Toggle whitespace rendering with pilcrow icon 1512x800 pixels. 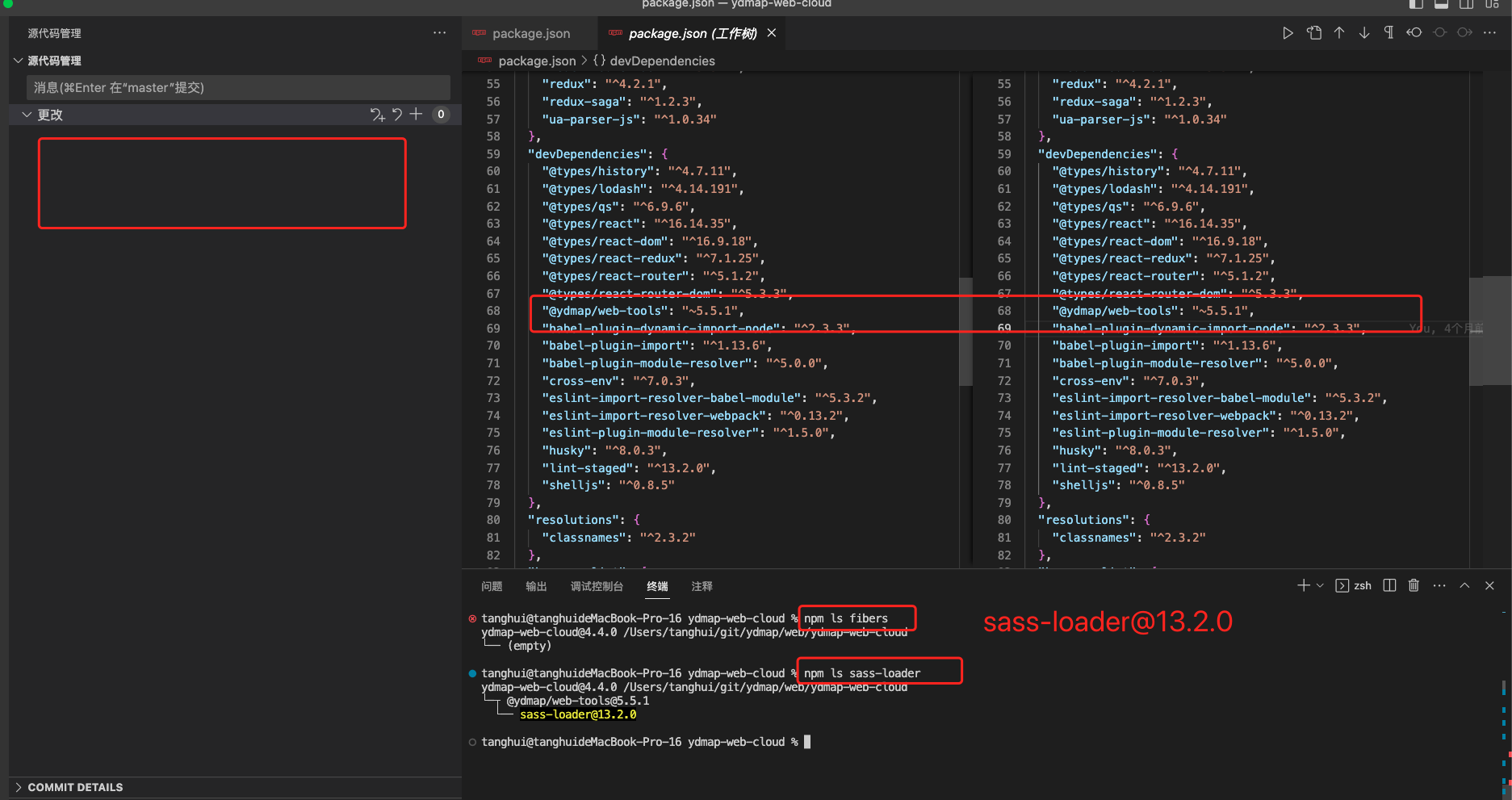tap(1389, 32)
